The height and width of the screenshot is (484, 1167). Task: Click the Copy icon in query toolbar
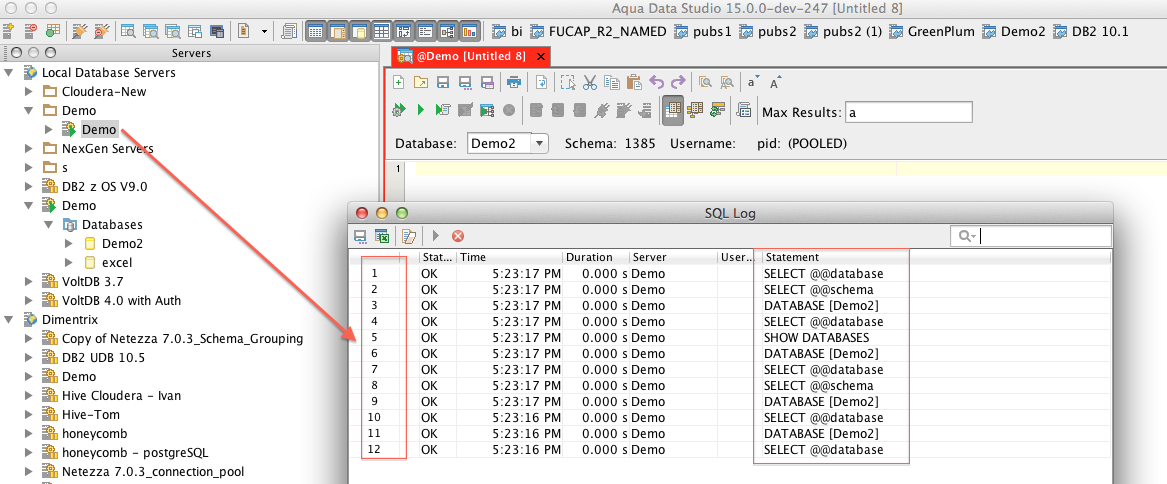tap(612, 82)
